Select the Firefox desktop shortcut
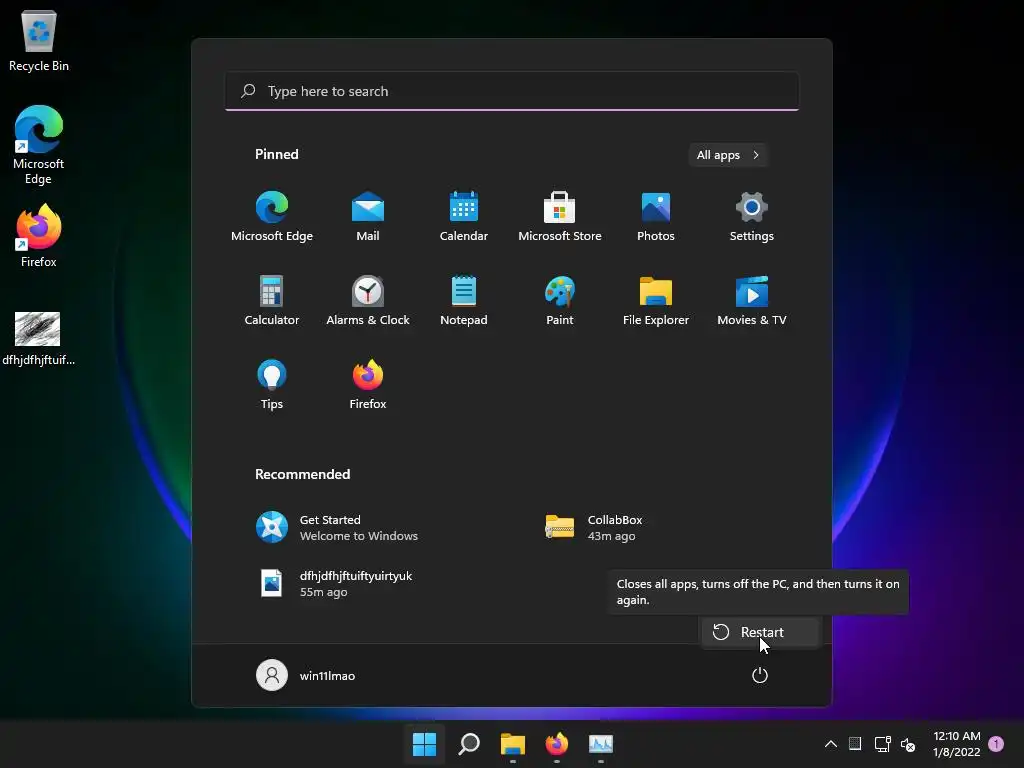Viewport: 1024px width, 768px height. (39, 236)
